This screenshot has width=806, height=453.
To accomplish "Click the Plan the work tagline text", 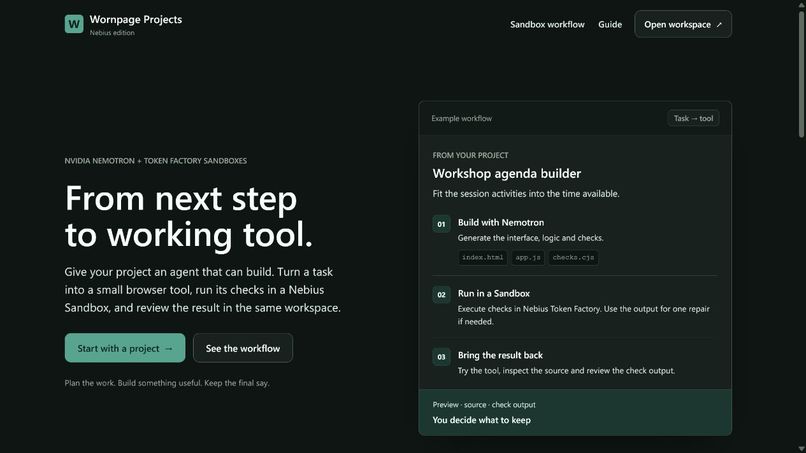I will (x=167, y=383).
